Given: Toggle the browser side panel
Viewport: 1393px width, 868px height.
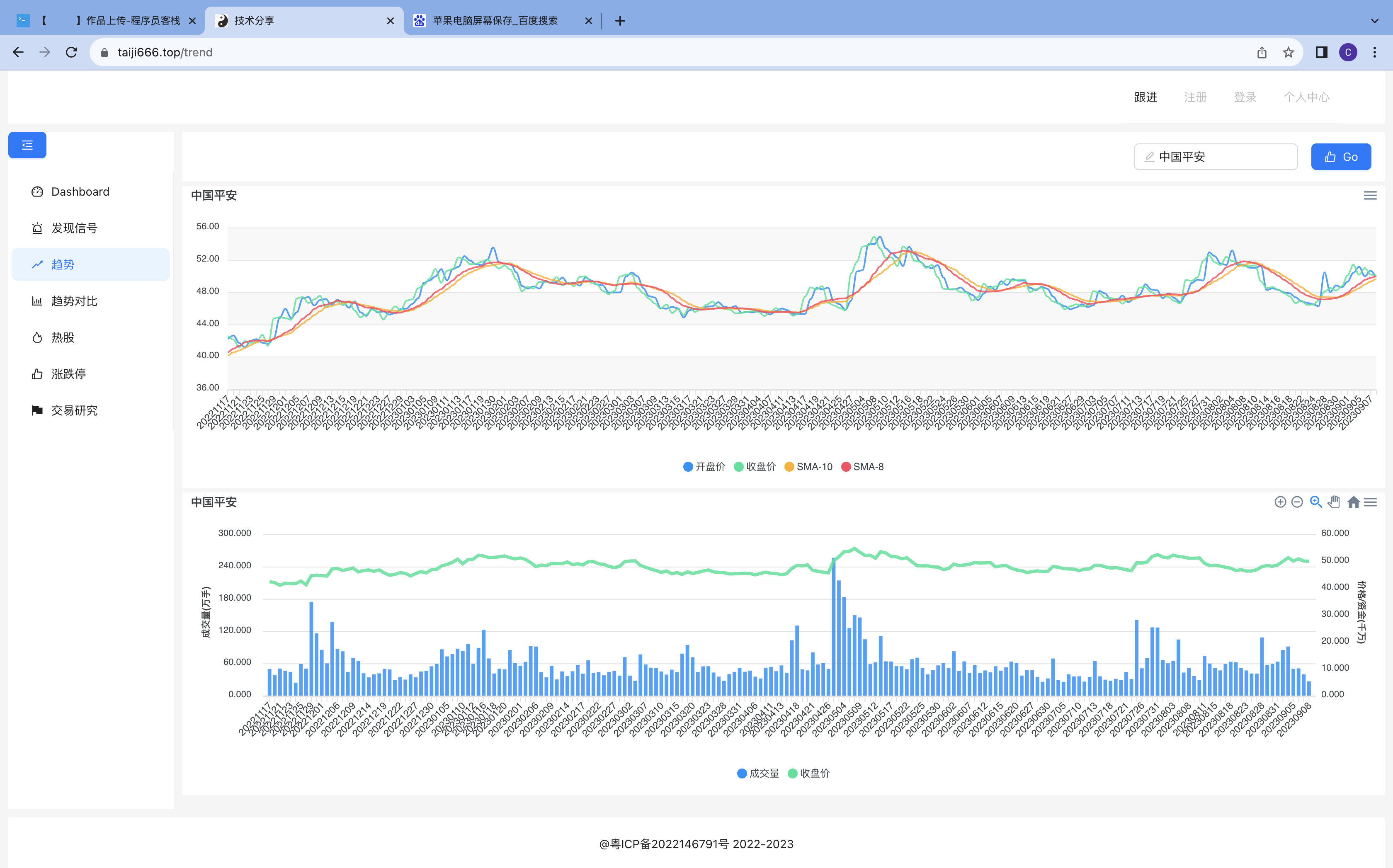Looking at the screenshot, I should point(1321,52).
